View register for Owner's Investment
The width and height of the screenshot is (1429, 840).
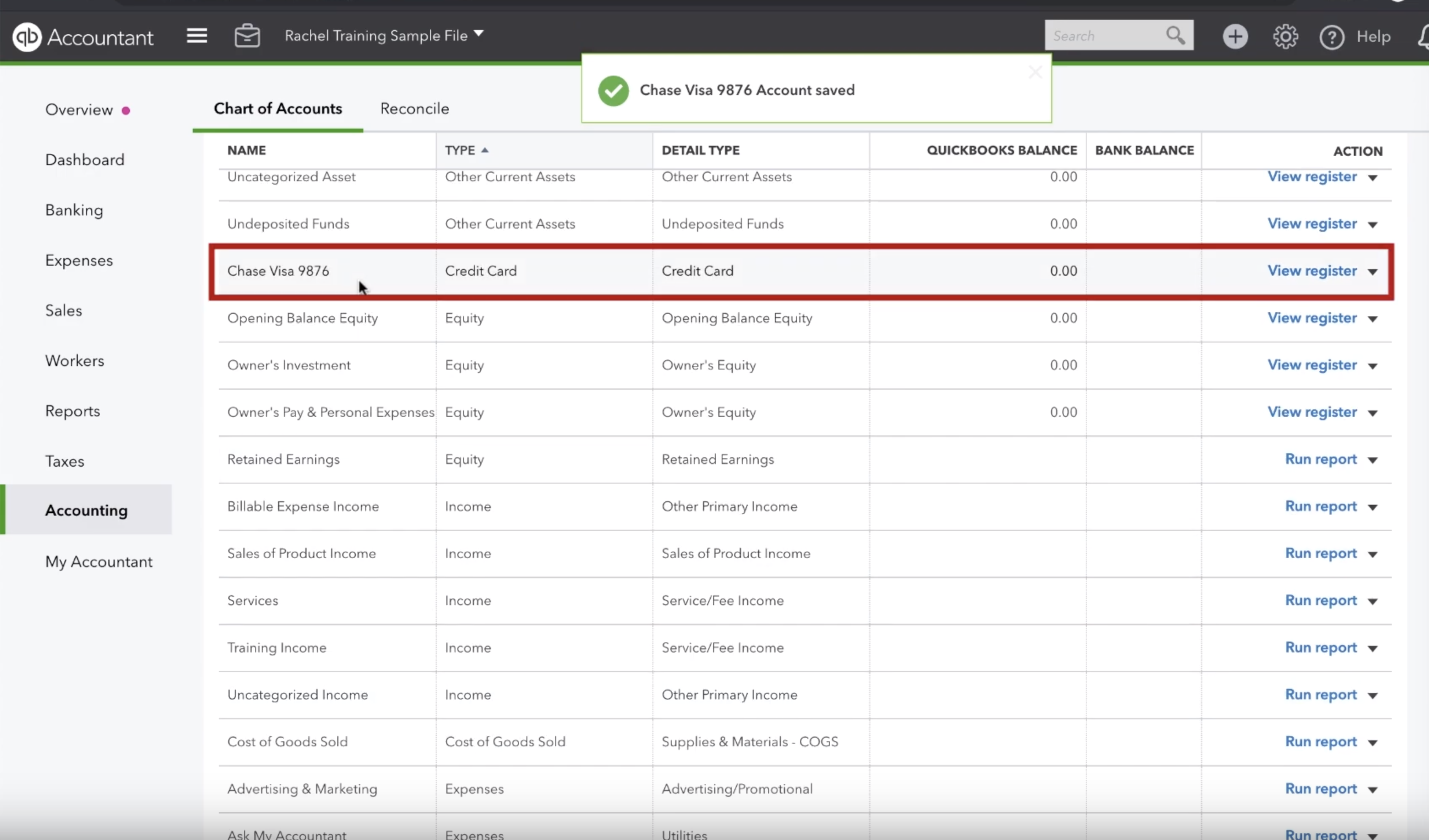point(1312,365)
